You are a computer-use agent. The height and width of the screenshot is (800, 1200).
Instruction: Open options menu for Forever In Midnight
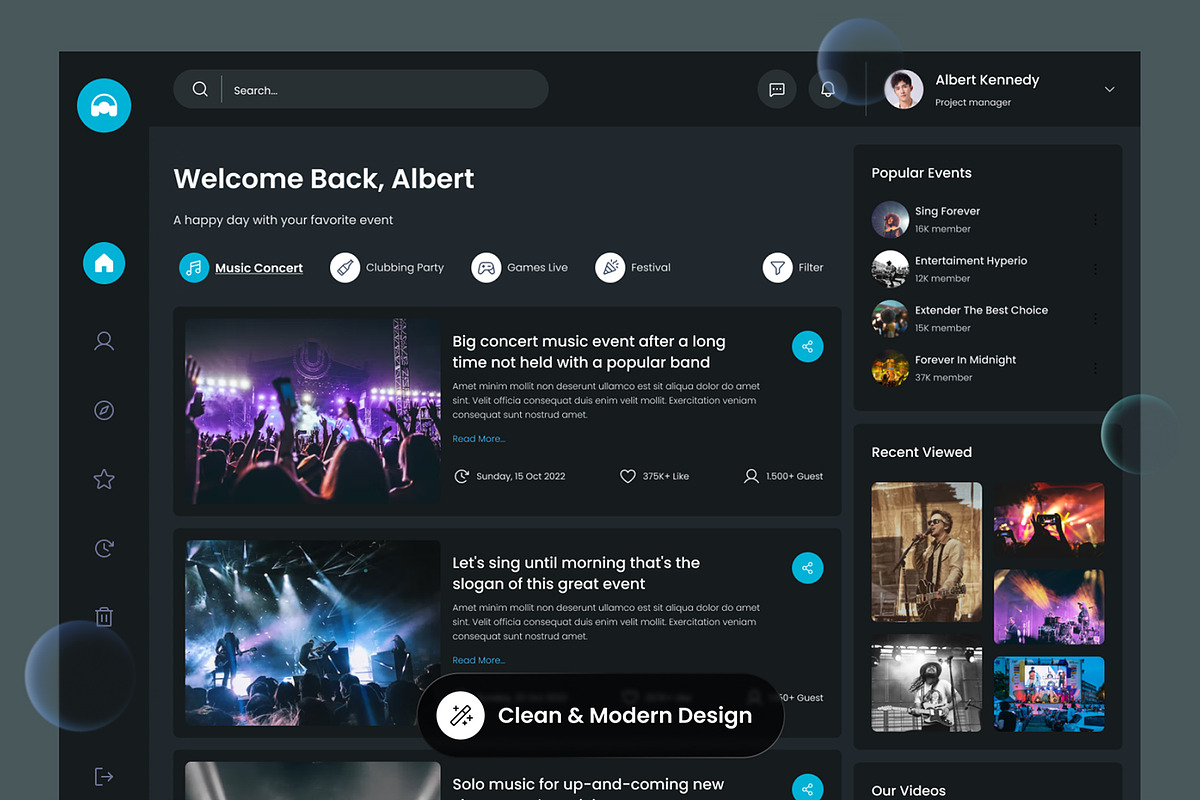pos(1095,368)
